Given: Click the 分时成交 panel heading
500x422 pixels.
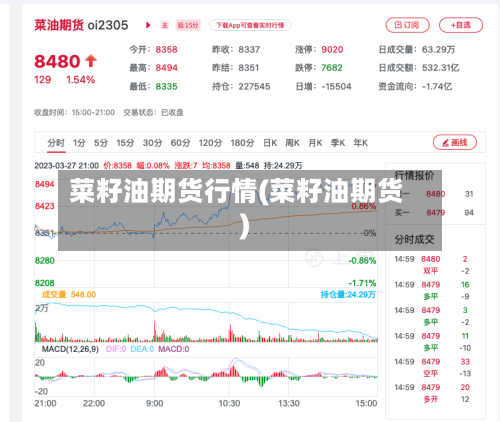Looking at the screenshot, I should [x=414, y=239].
